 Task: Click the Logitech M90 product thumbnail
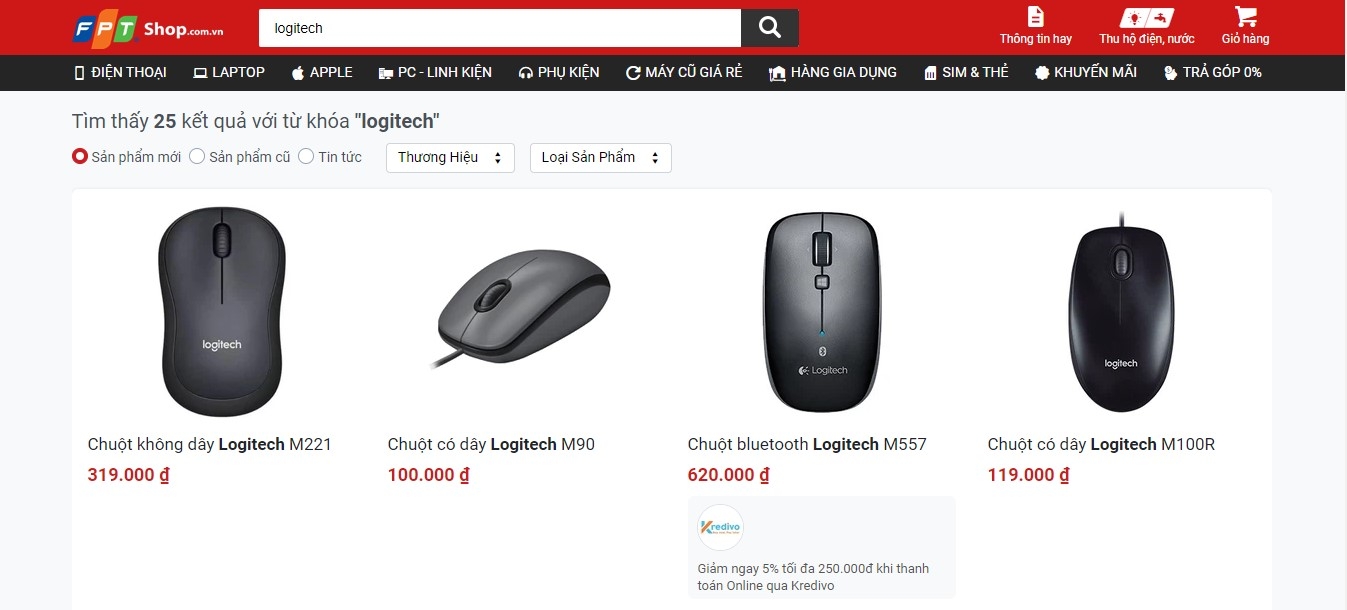click(521, 307)
